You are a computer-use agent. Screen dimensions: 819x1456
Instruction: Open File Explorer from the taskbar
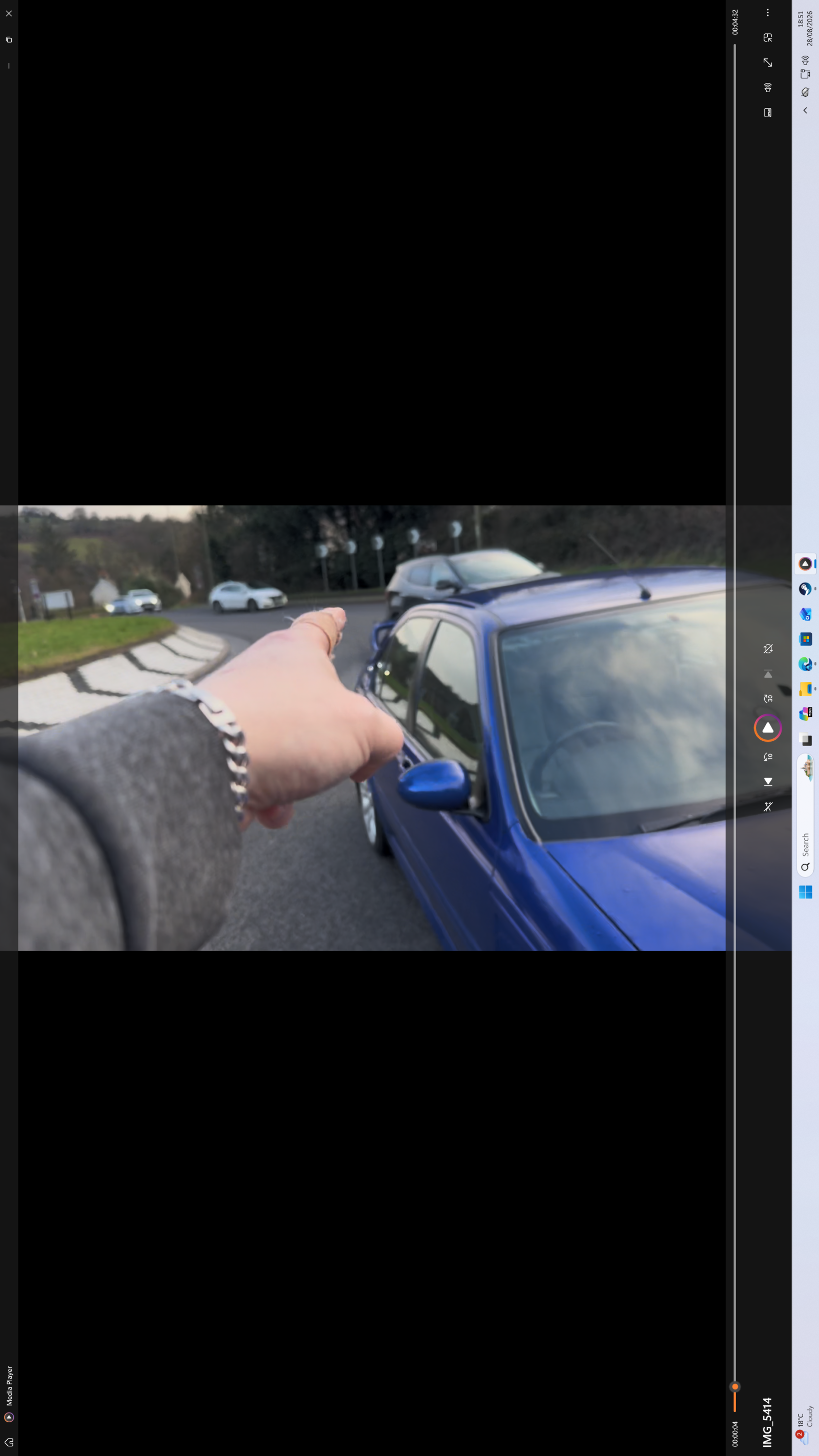(805, 689)
